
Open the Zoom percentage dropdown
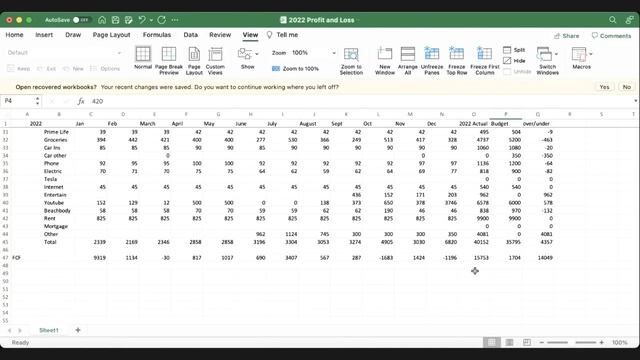coord(334,53)
